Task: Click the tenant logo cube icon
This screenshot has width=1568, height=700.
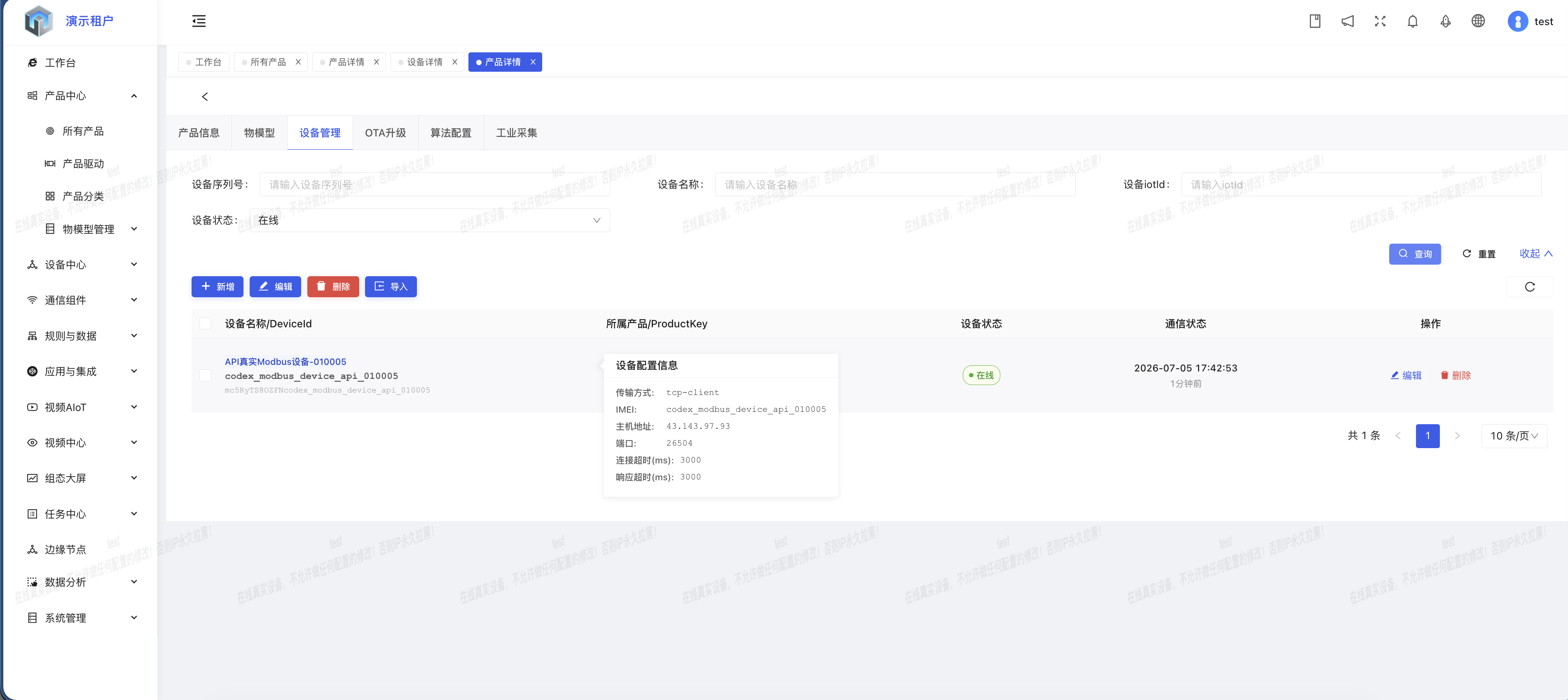Action: coord(39,21)
